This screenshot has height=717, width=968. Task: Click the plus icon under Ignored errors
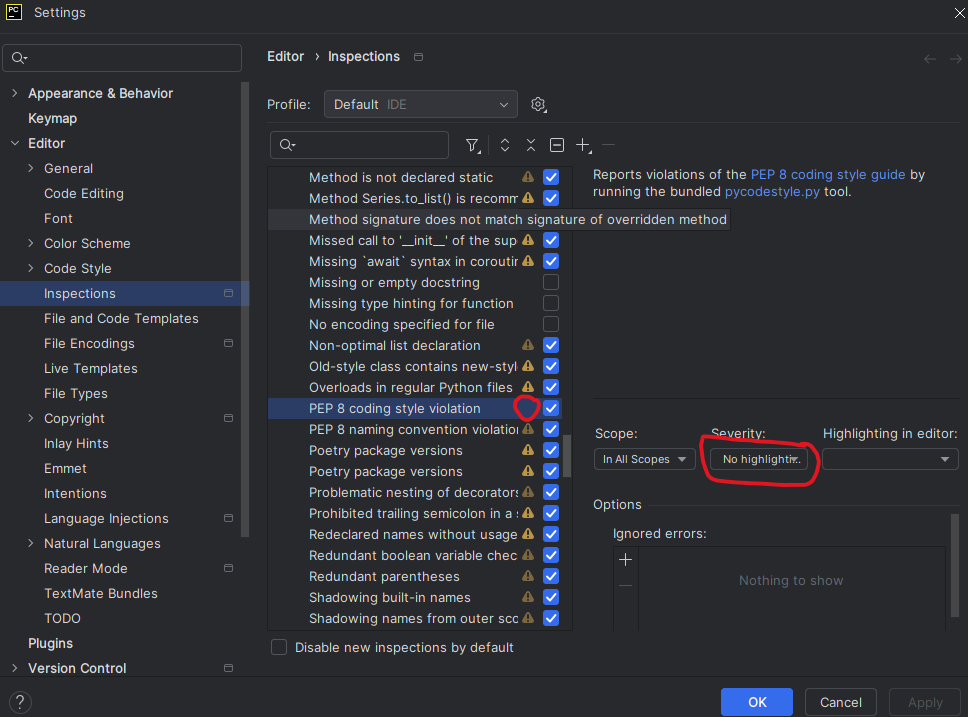pos(625,560)
